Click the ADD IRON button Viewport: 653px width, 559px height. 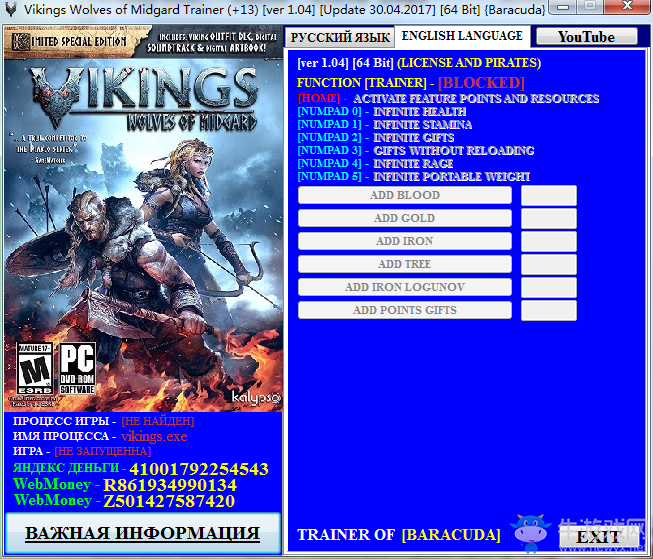coord(405,241)
